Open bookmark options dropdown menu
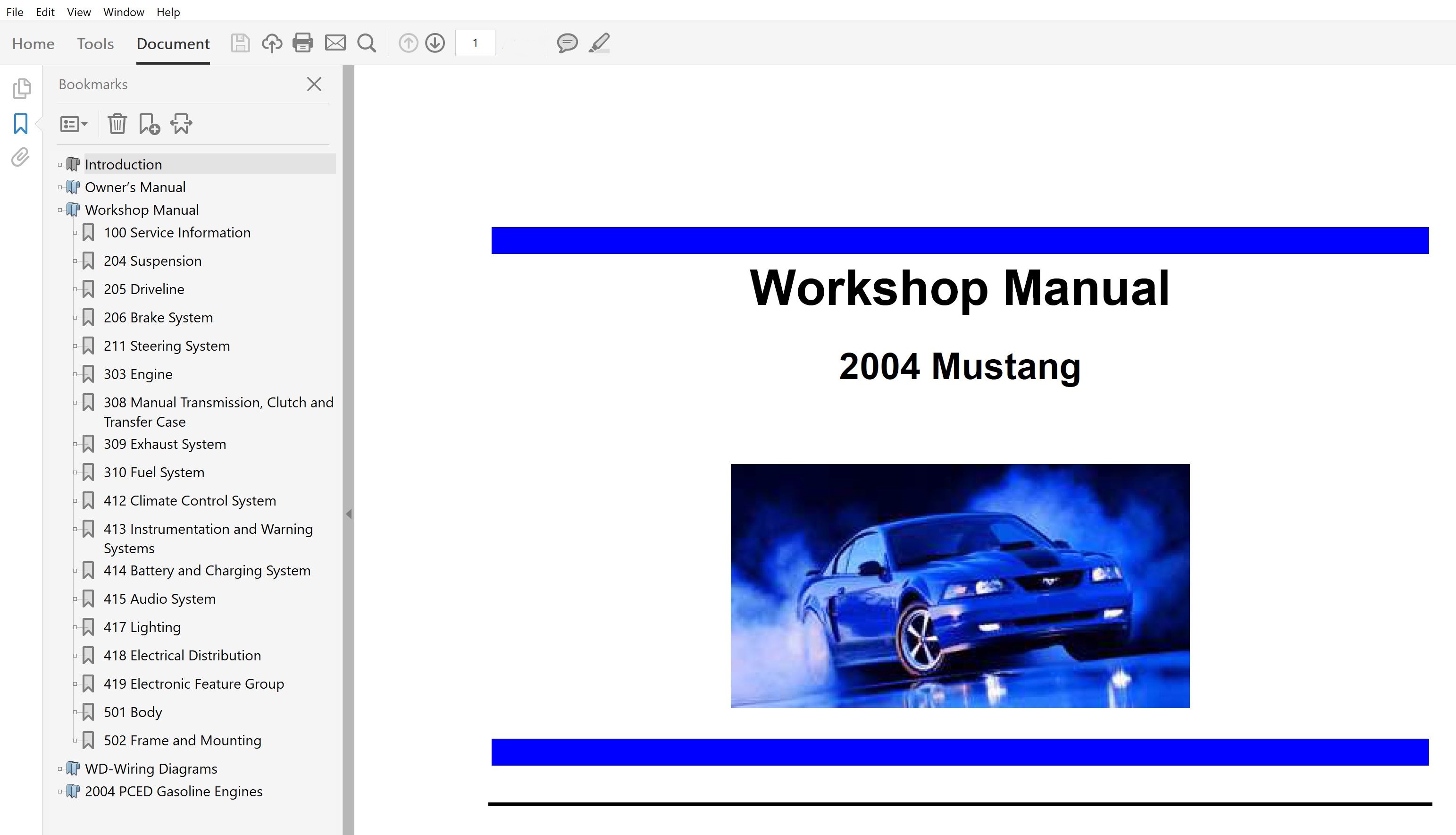 tap(74, 124)
